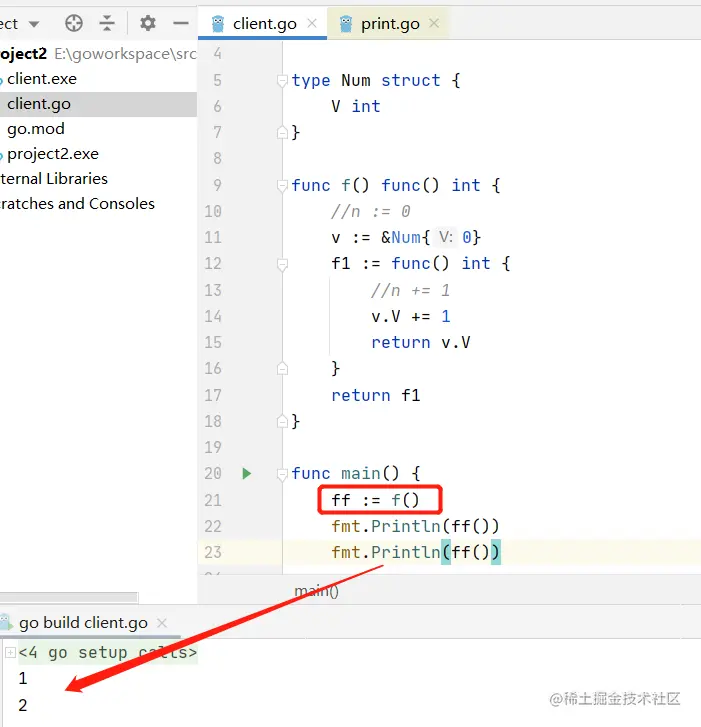Click the green run arrow beside main
This screenshot has height=727, width=701.
click(247, 473)
